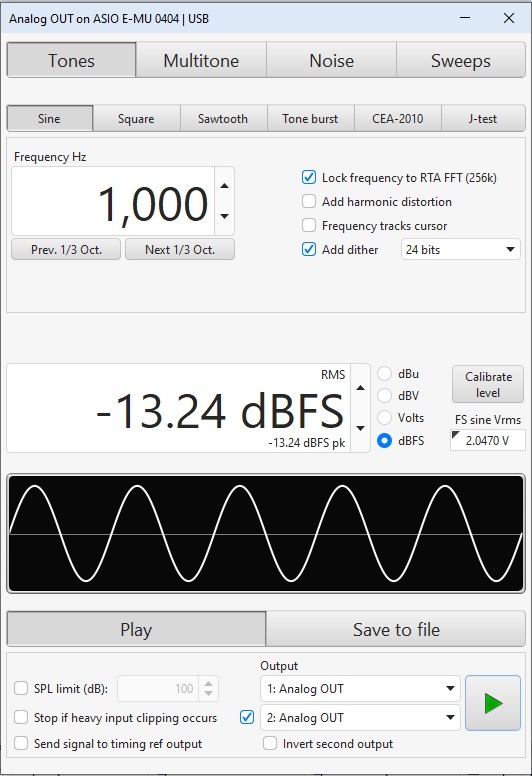This screenshot has width=532, height=776.
Task: Click Save to file button
Action: (396, 629)
